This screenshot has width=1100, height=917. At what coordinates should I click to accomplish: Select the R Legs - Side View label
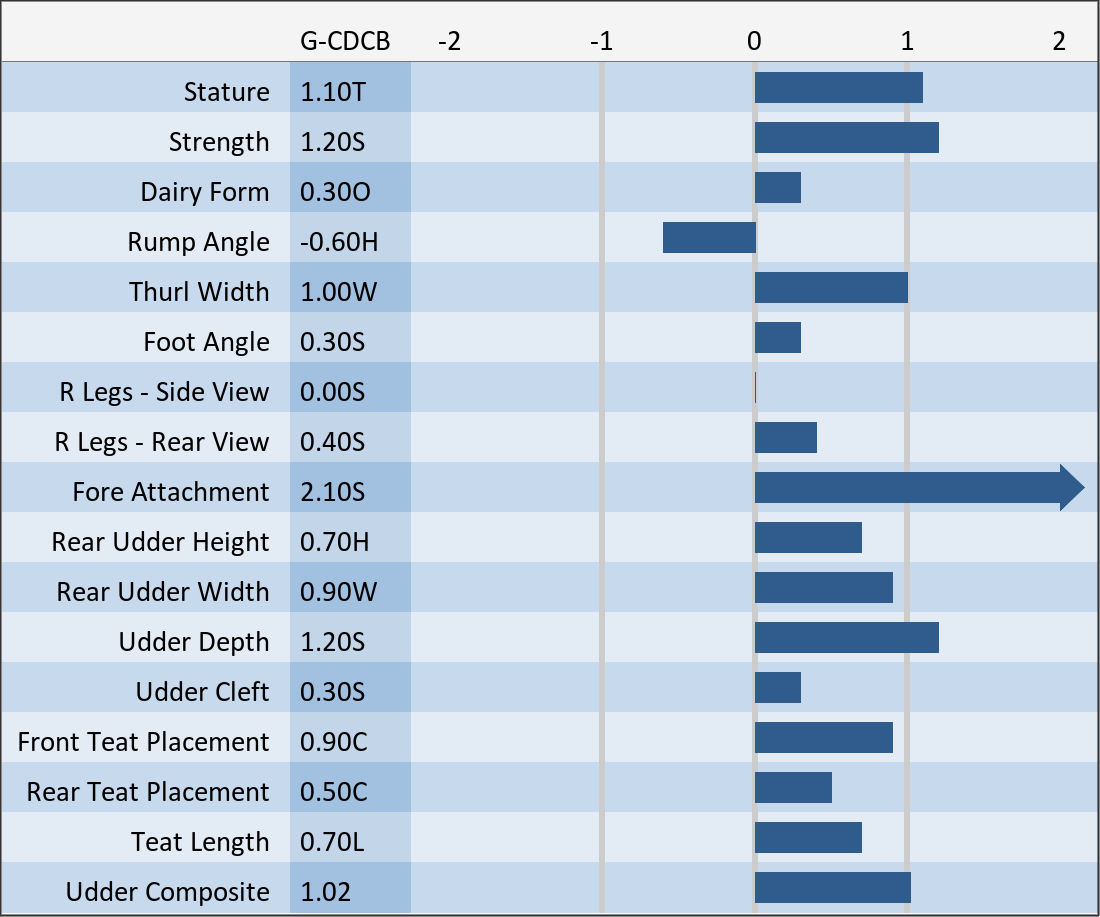(x=164, y=392)
